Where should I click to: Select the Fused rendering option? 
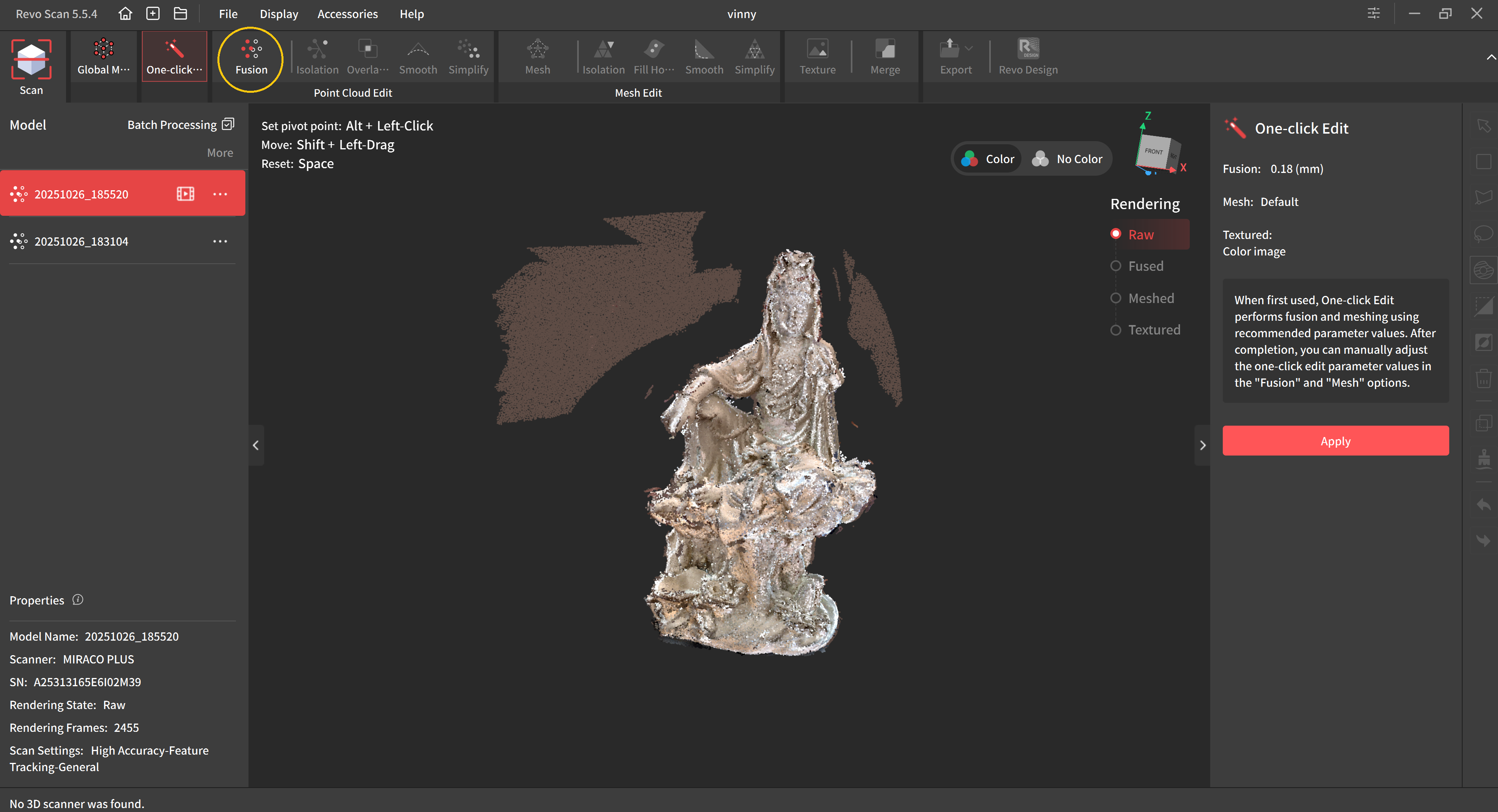point(1145,266)
